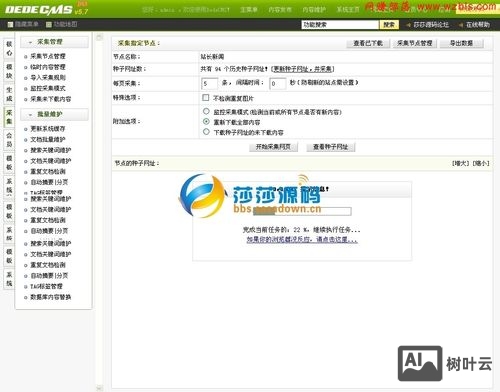Open 临时内容管理 in the sidebar
Image resolution: width=500 pixels, height=392 pixels.
click(48, 67)
